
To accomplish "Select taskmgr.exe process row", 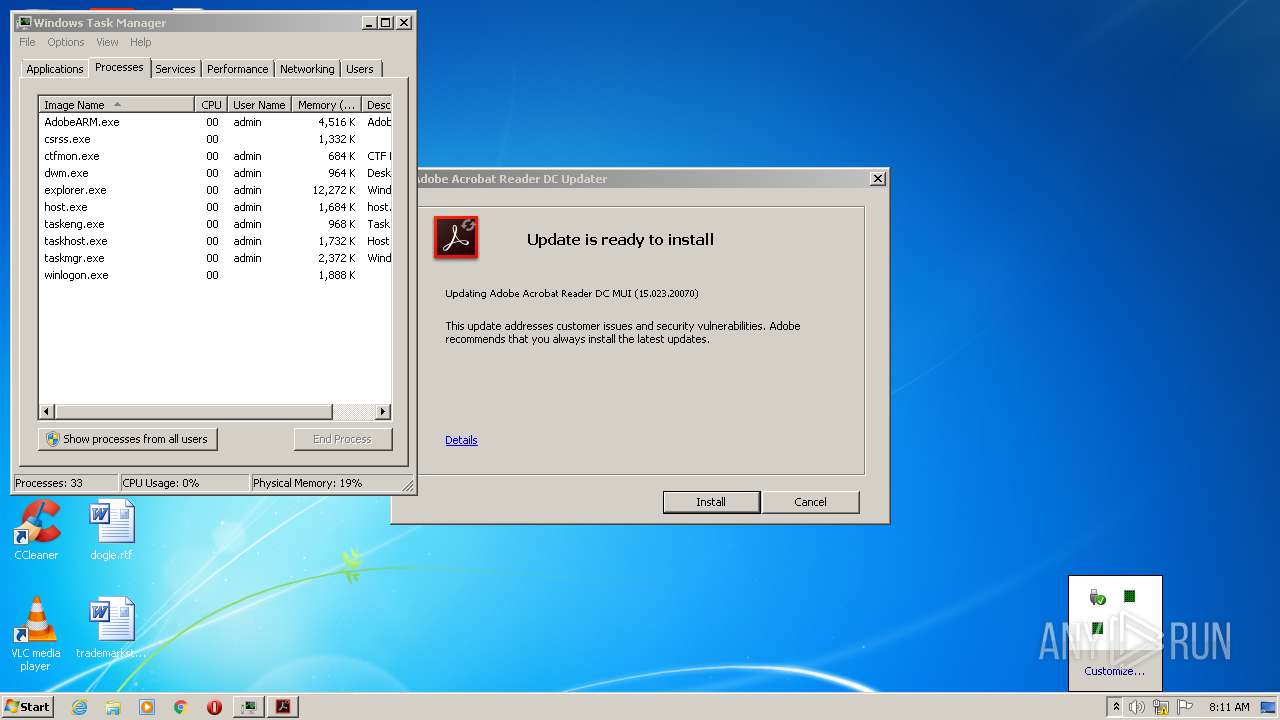I will (215, 258).
